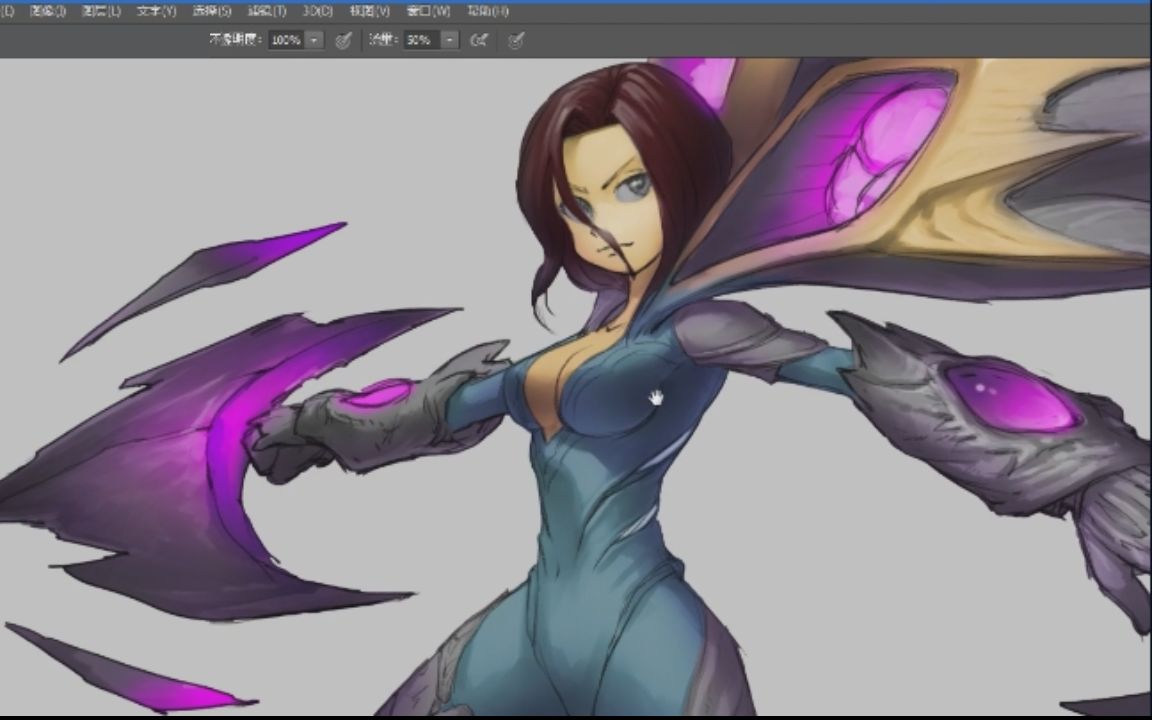1152x720 pixels.
Task: Click the purple gem on right gauntlet
Action: pyautogui.click(x=1010, y=397)
